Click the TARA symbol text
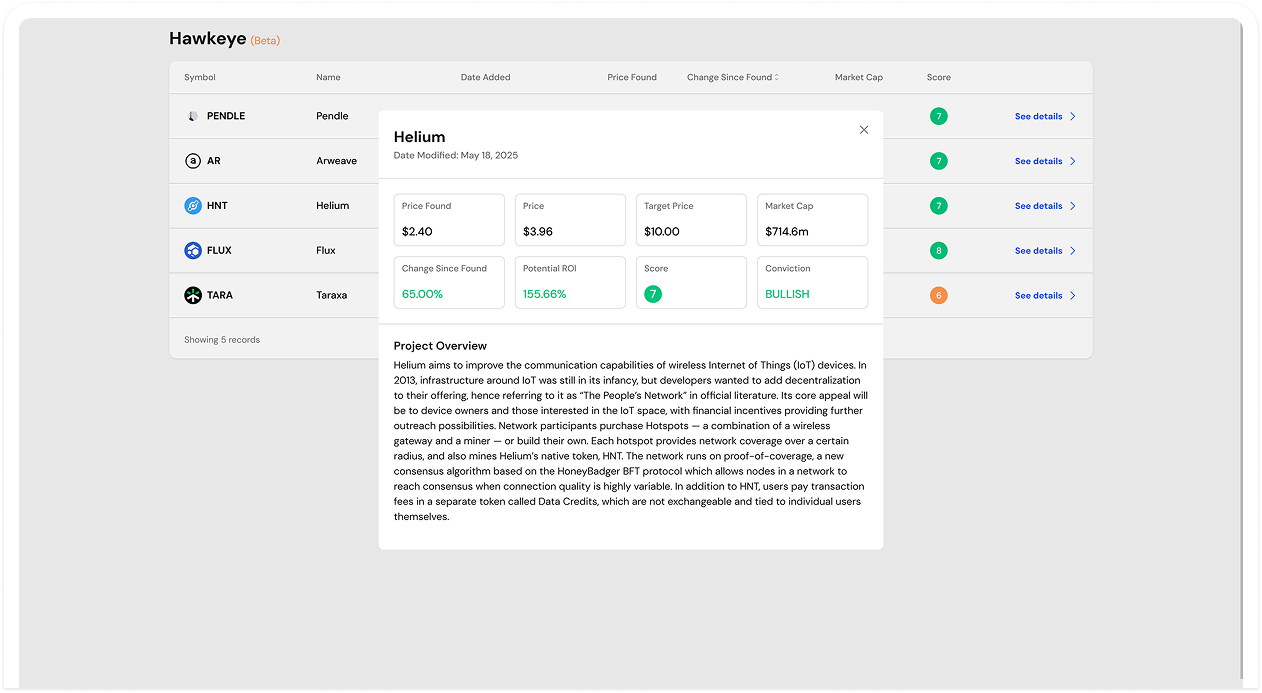 pos(220,296)
